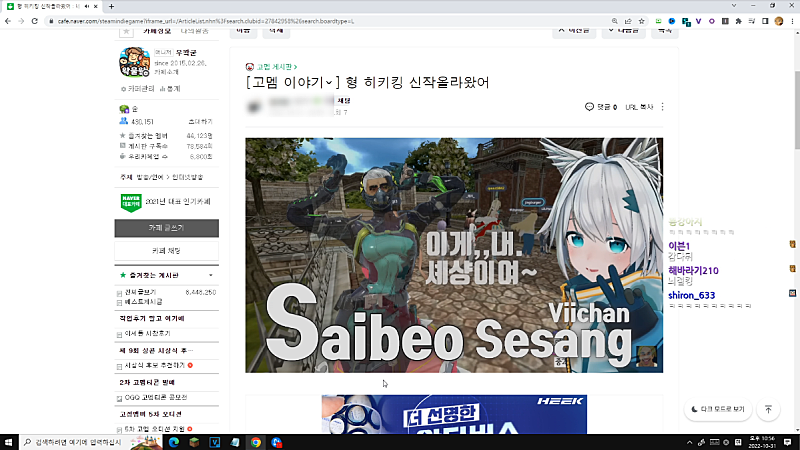Go to the next post (다음글)

(623, 31)
